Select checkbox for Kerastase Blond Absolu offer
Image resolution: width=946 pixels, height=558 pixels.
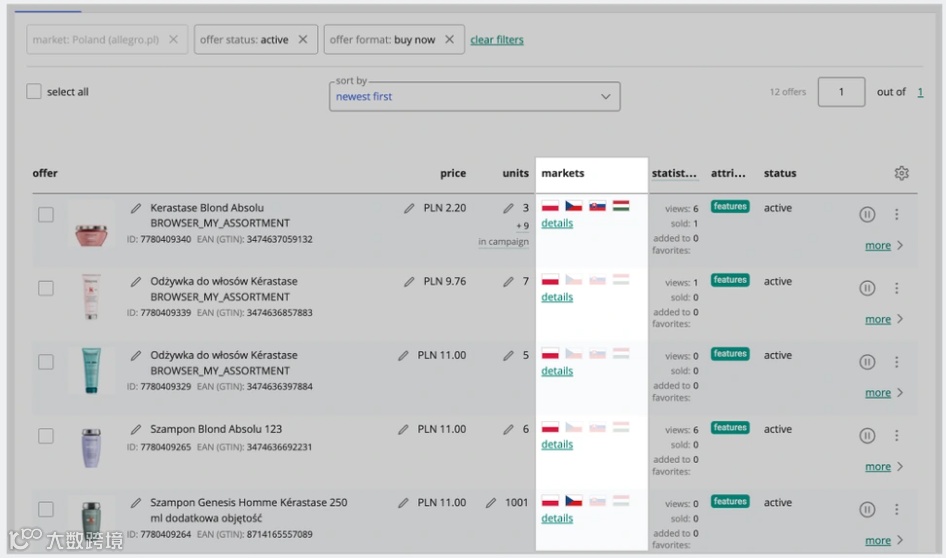click(x=46, y=215)
